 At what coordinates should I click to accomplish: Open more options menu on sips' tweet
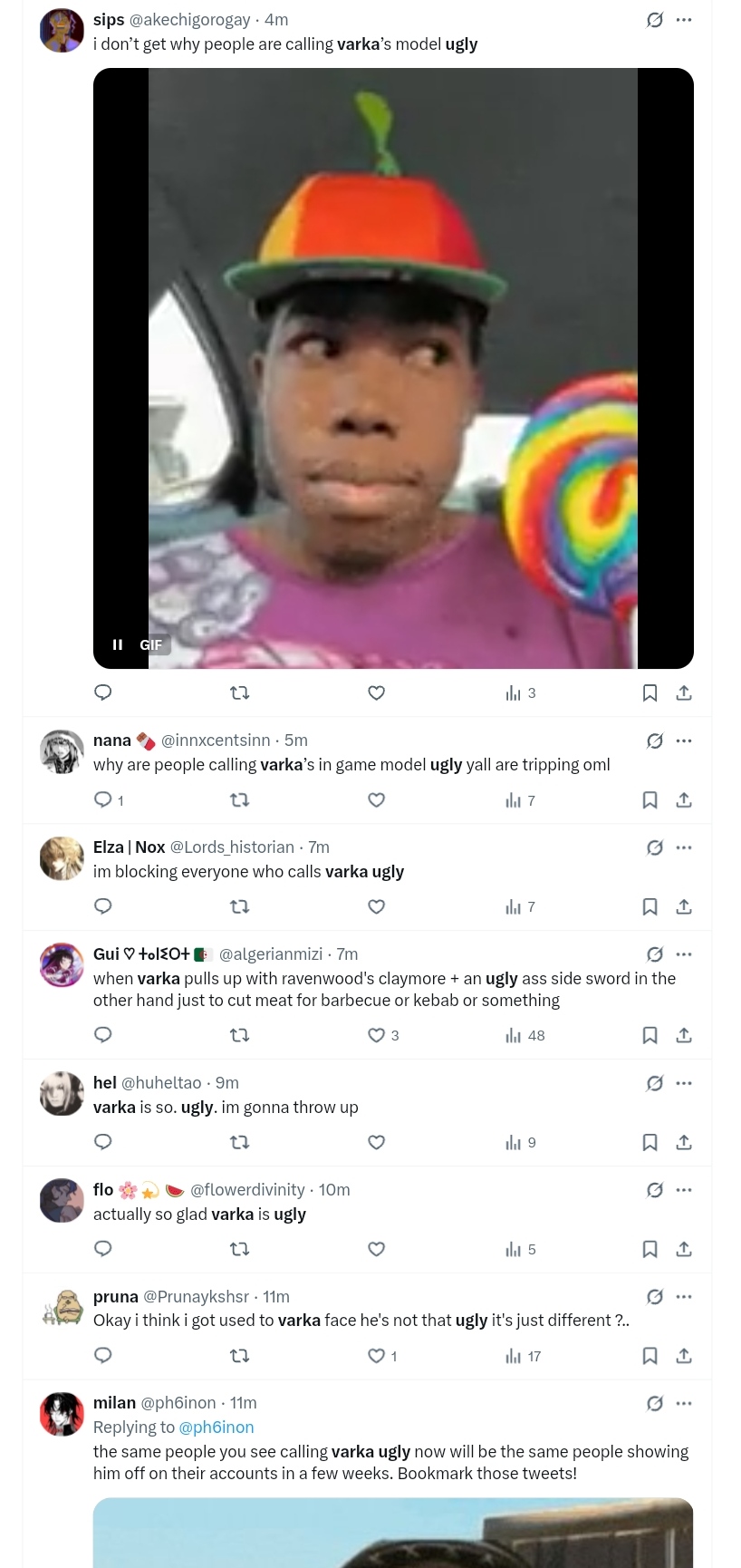point(684,19)
